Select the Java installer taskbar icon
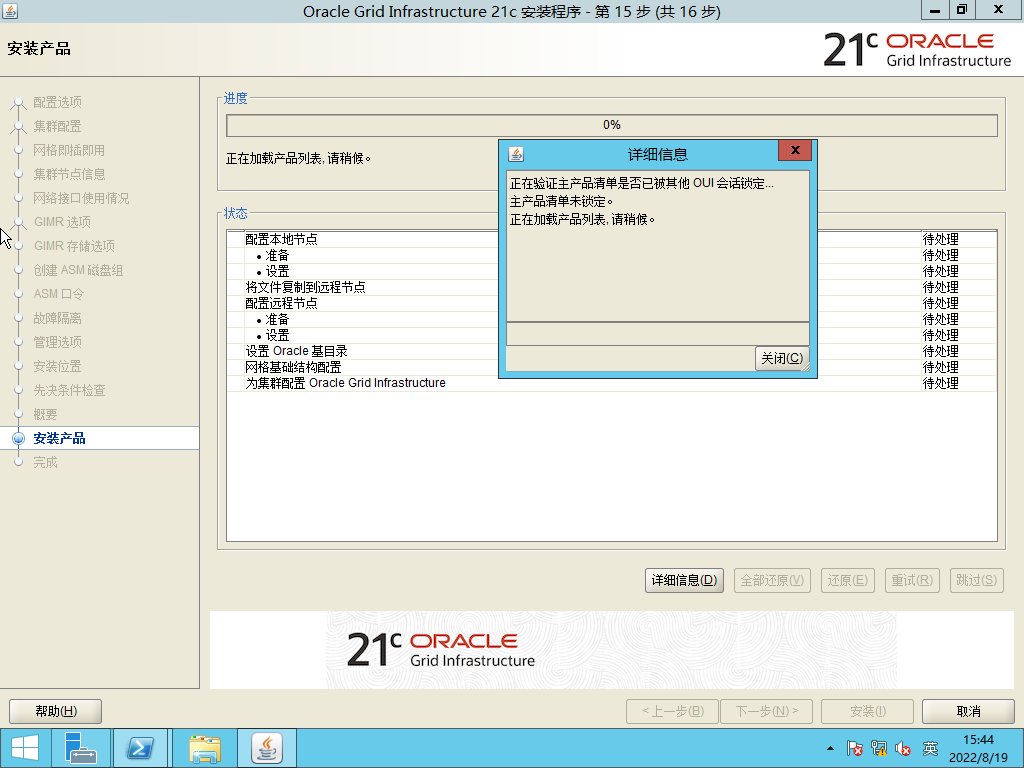This screenshot has width=1024, height=768. pyautogui.click(x=266, y=748)
